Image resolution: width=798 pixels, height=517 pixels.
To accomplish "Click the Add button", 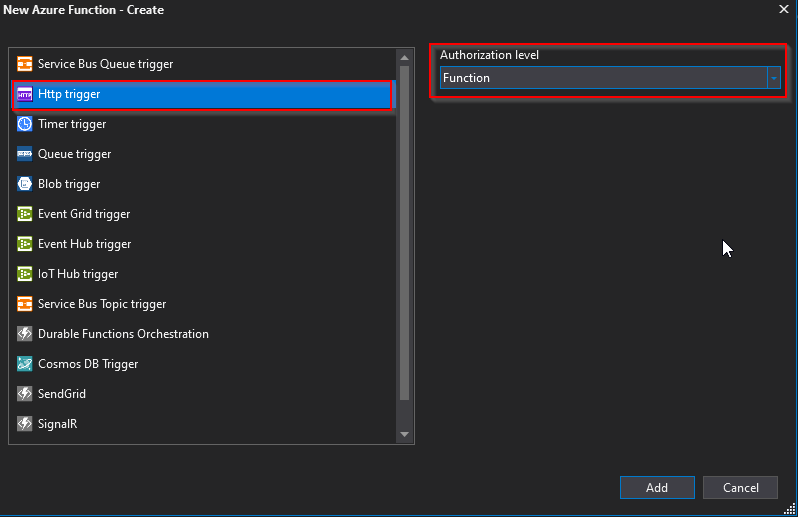I will click(657, 487).
